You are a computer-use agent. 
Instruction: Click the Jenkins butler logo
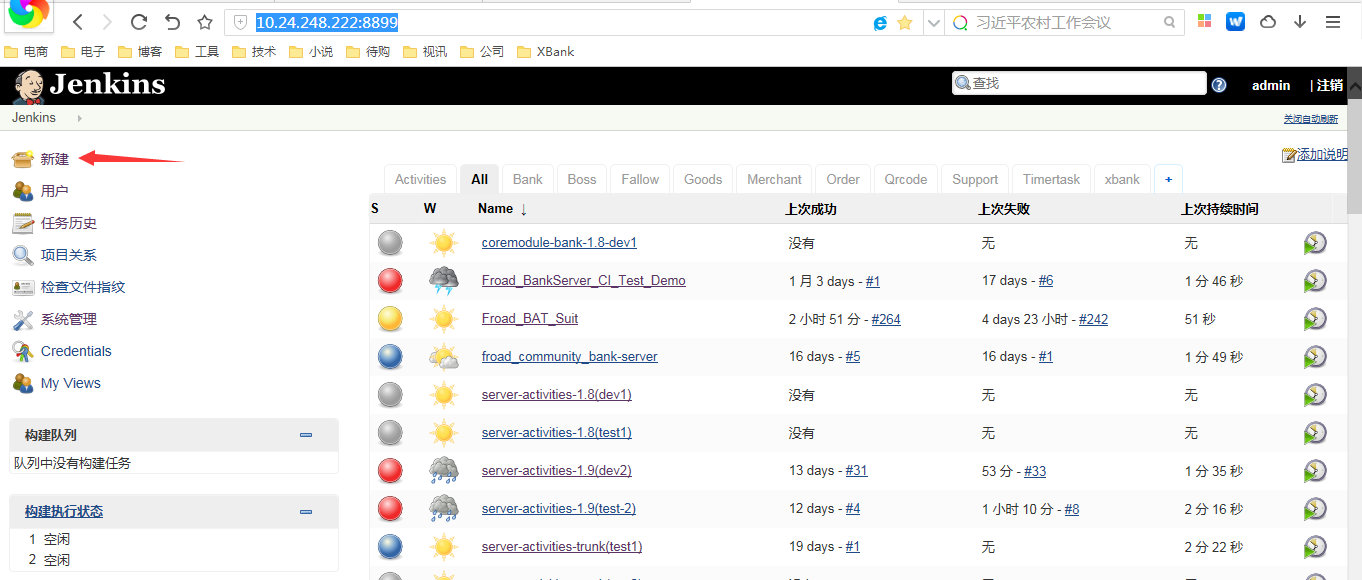pos(28,86)
